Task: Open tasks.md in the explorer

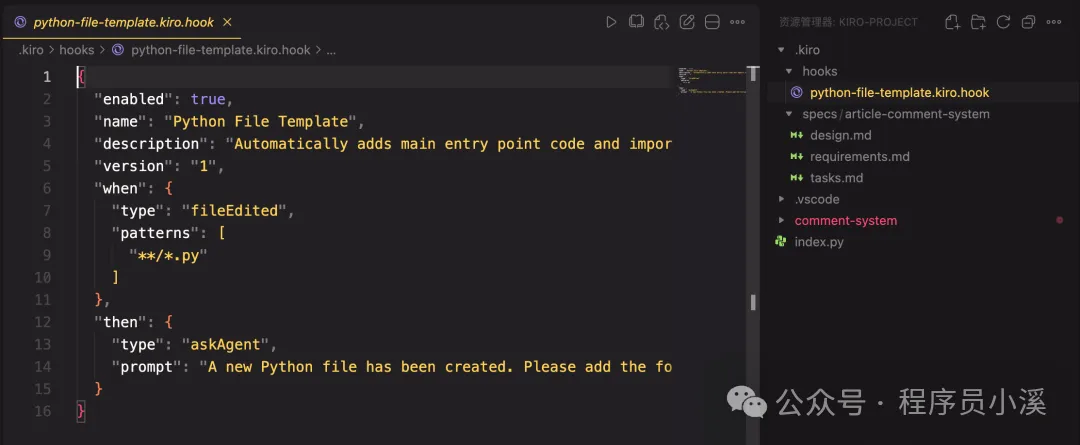Action: tap(836, 178)
